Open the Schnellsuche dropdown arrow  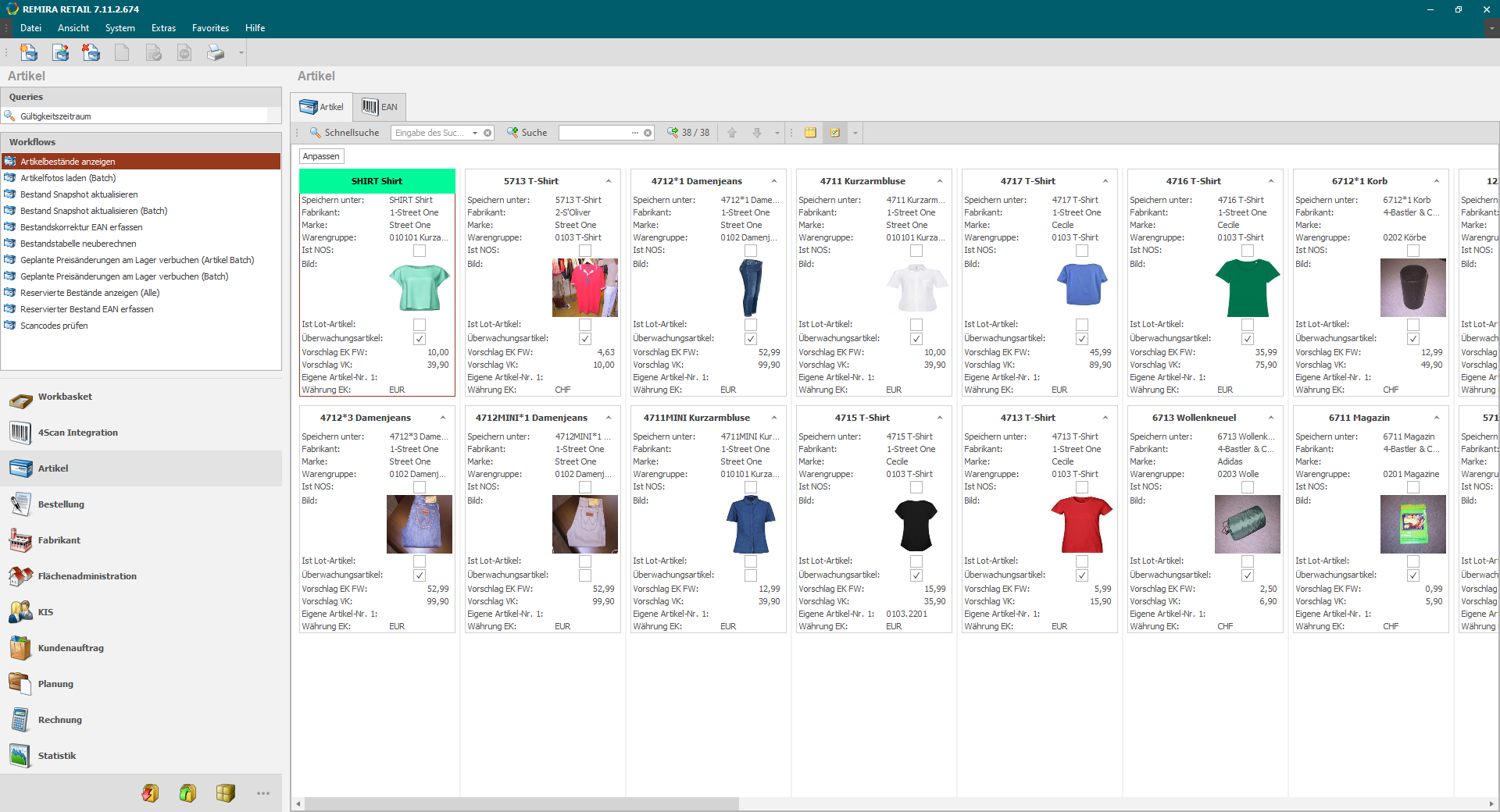(475, 133)
